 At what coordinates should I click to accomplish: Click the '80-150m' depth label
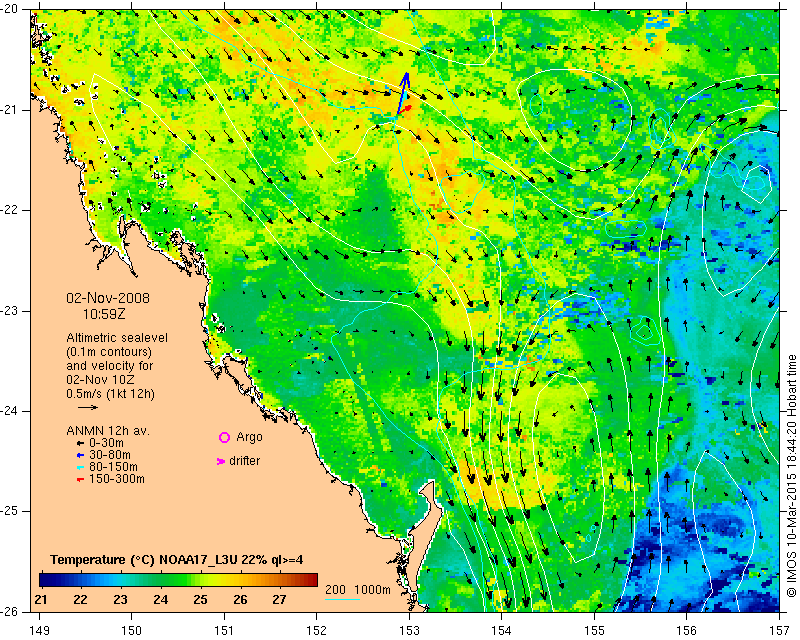(x=113, y=467)
